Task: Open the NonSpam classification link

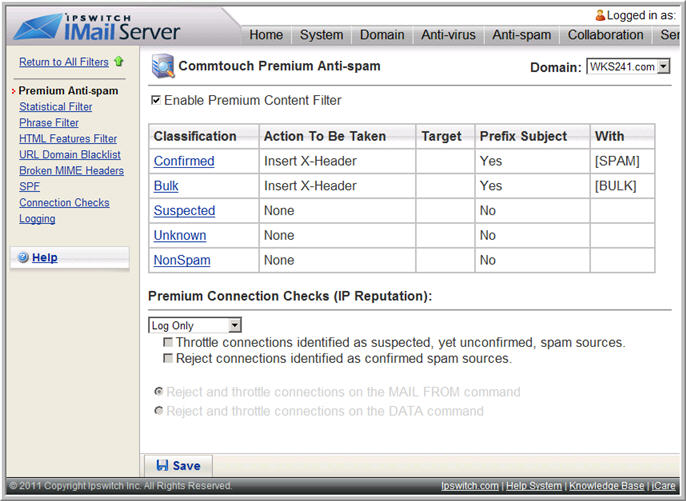Action: [x=182, y=260]
